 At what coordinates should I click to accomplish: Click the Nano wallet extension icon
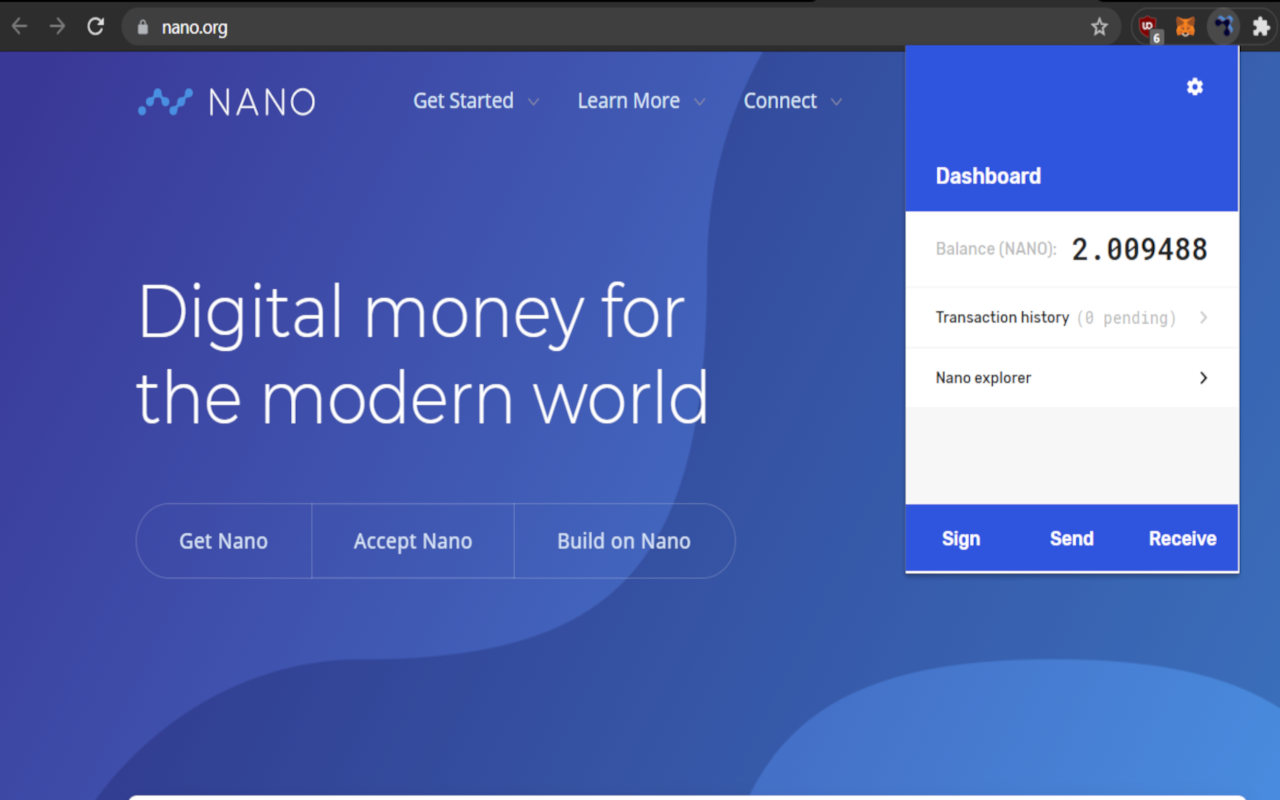(1222, 26)
